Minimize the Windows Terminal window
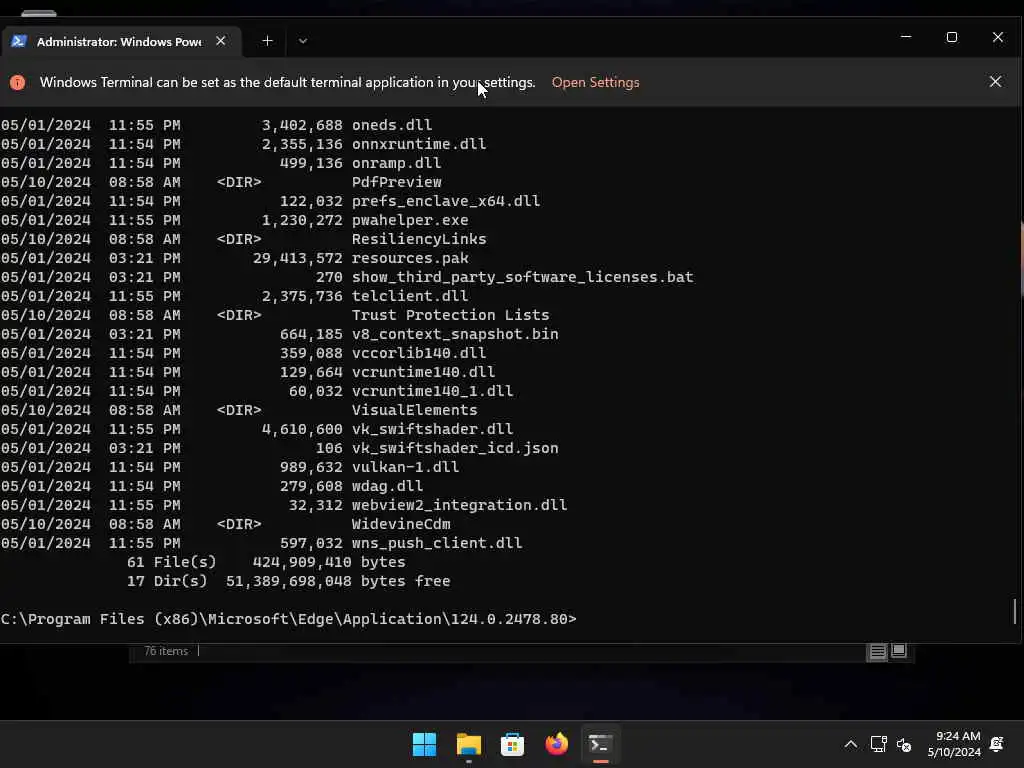 906,37
